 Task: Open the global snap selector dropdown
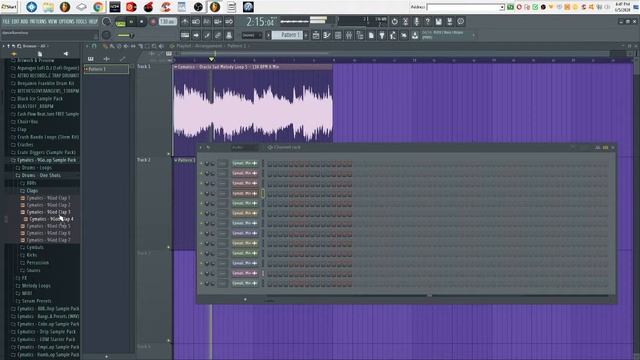click(x=251, y=35)
